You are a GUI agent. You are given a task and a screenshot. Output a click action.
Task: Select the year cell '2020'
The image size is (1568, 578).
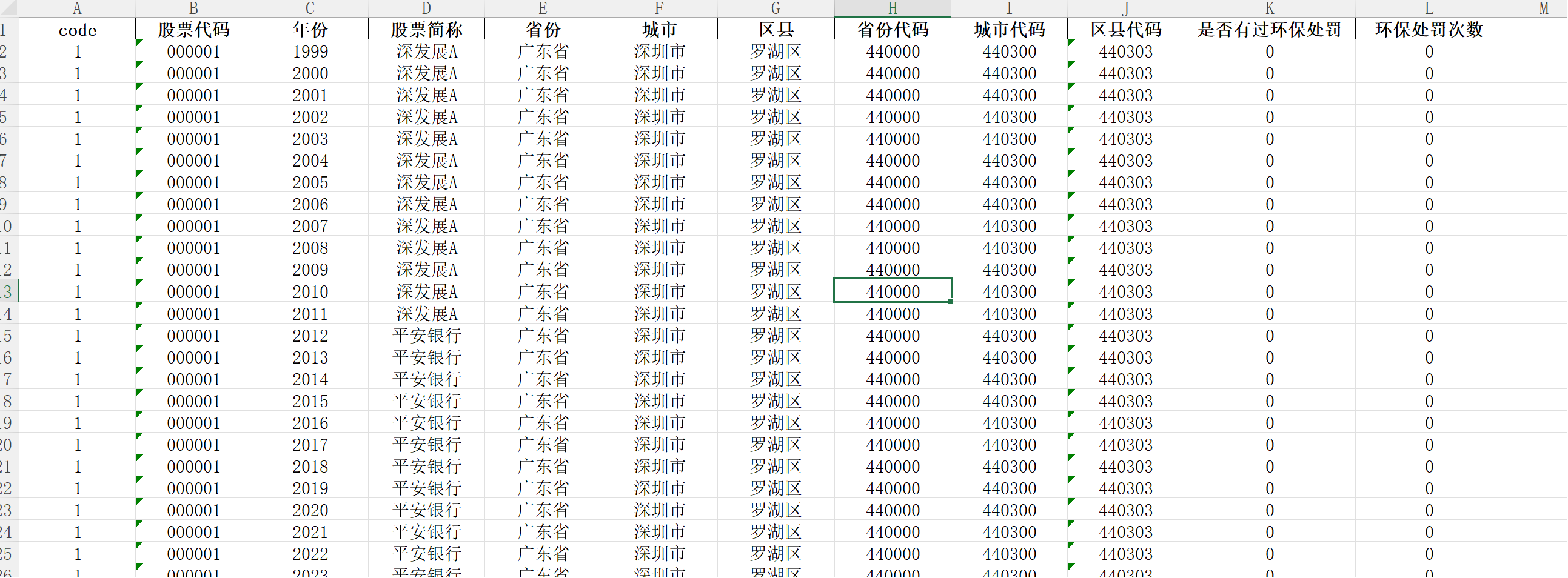pos(310,510)
